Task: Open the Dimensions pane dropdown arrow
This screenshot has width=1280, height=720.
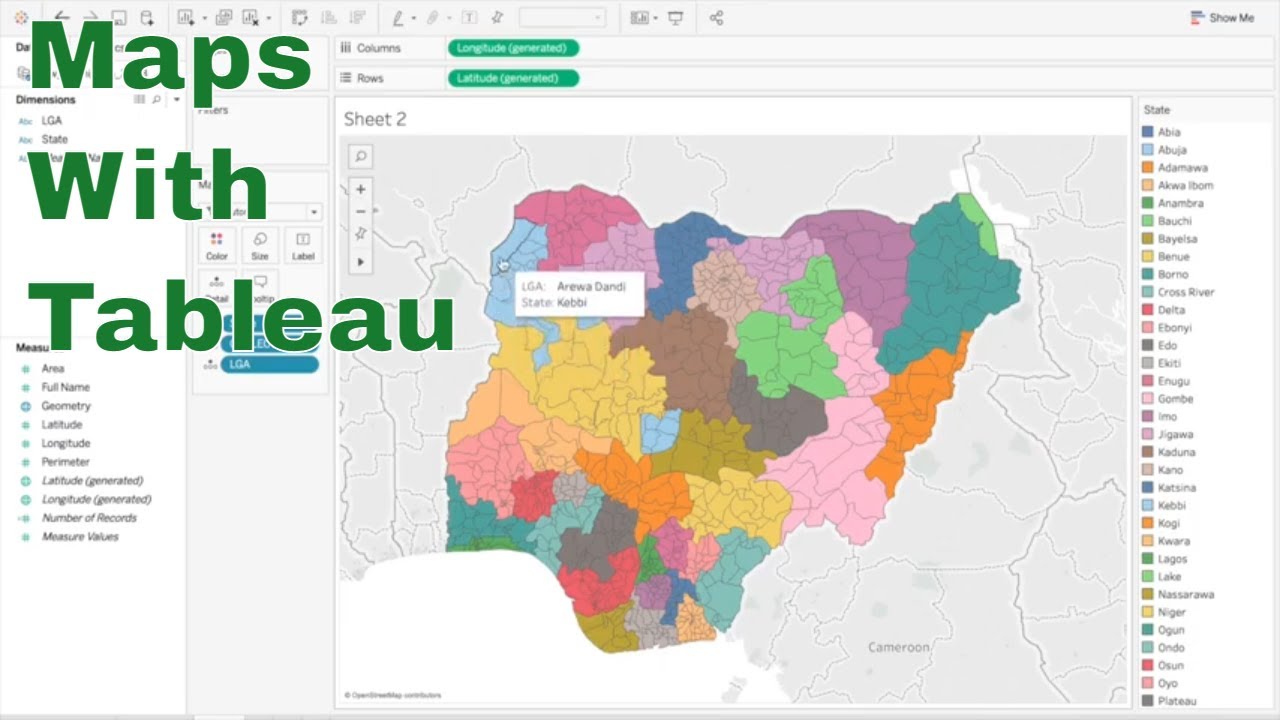Action: [x=176, y=100]
